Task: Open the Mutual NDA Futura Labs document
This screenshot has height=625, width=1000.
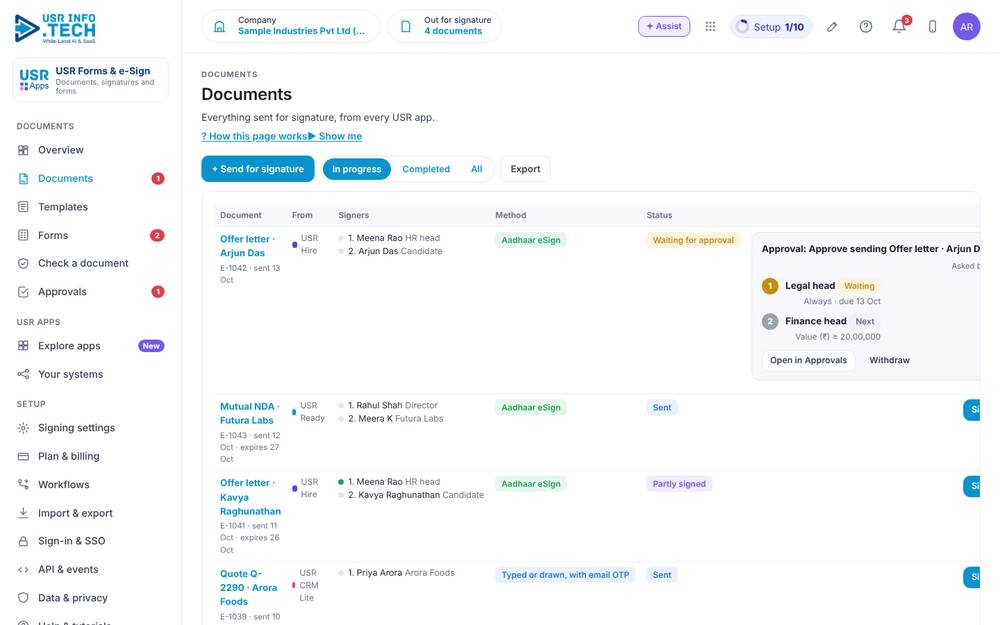Action: 250,413
